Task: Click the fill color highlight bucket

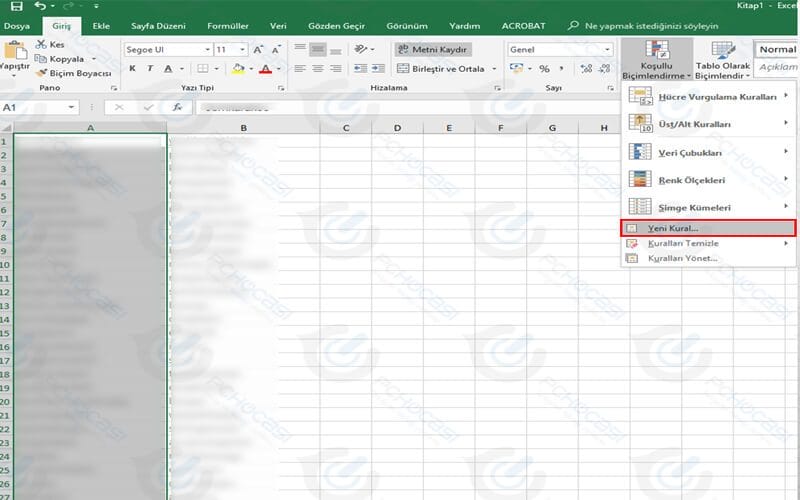Action: (x=237, y=69)
